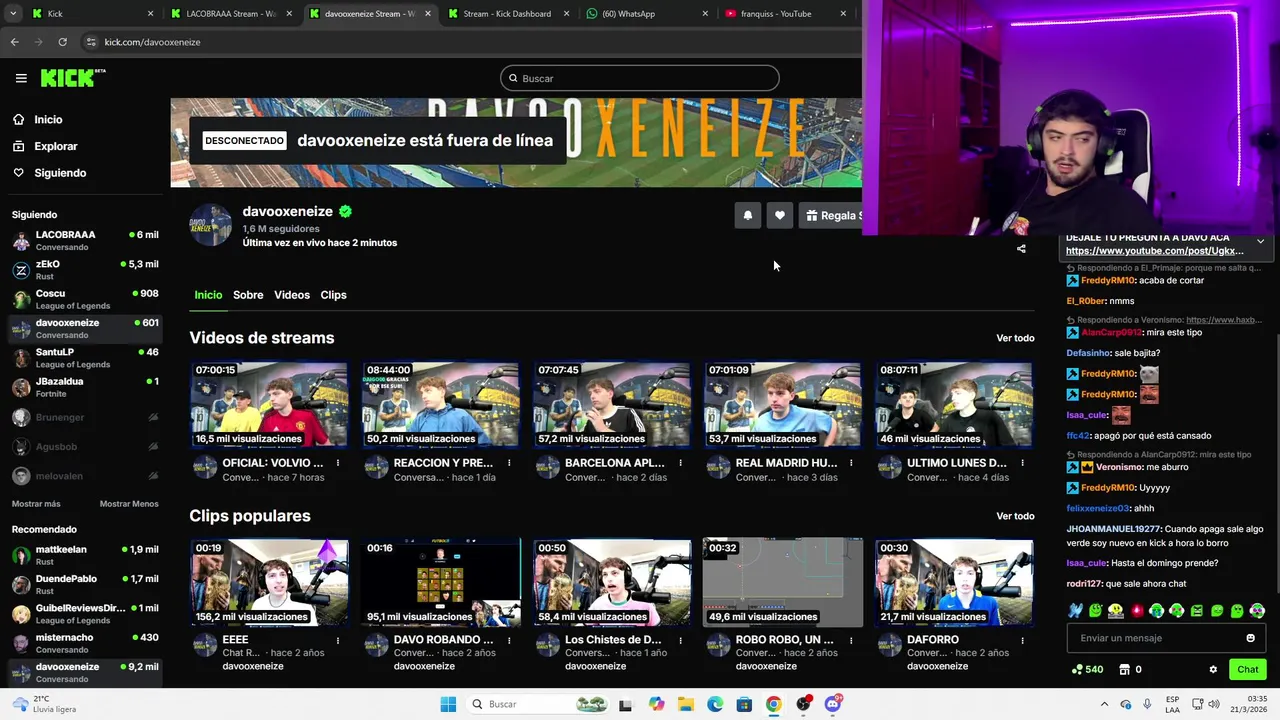Select SantuLP in the Siguiendo list
This screenshot has height=720, width=1280.
coord(85,358)
